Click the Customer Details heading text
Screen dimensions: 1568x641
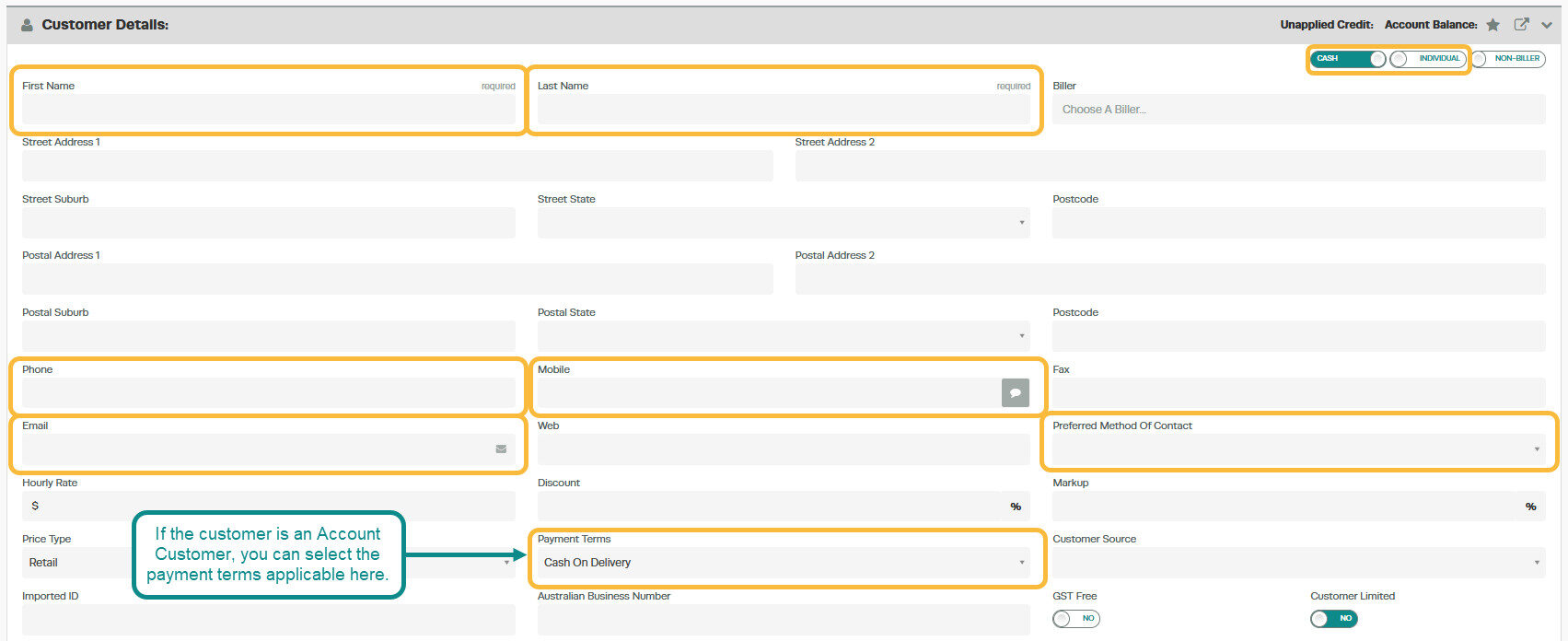[105, 25]
